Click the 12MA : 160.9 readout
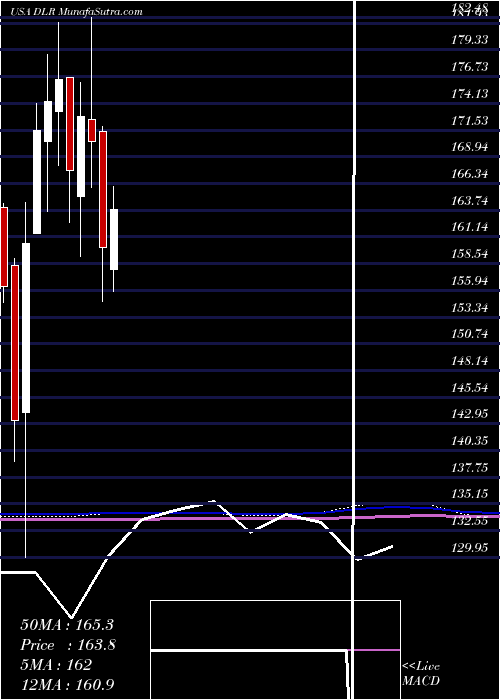500x700 pixels. [x=69, y=684]
